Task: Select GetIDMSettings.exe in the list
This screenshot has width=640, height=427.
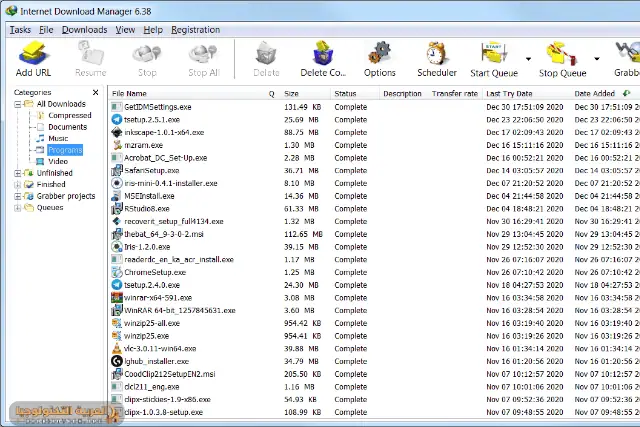Action: point(158,107)
